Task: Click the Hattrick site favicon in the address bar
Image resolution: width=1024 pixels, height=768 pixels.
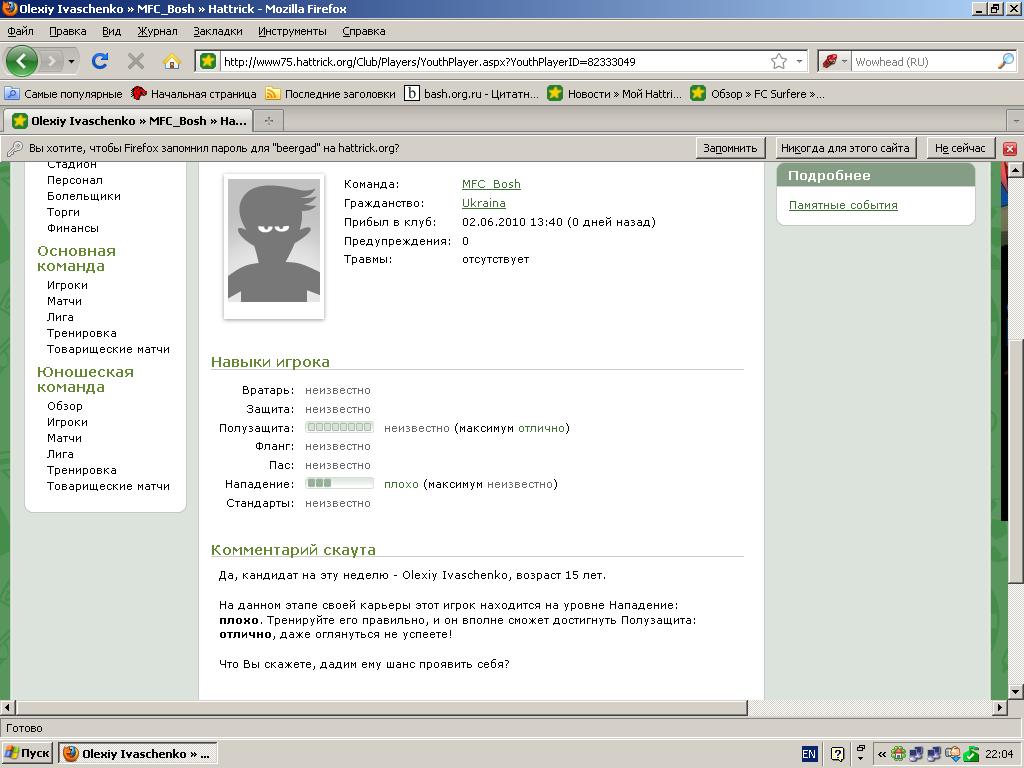Action: (208, 61)
